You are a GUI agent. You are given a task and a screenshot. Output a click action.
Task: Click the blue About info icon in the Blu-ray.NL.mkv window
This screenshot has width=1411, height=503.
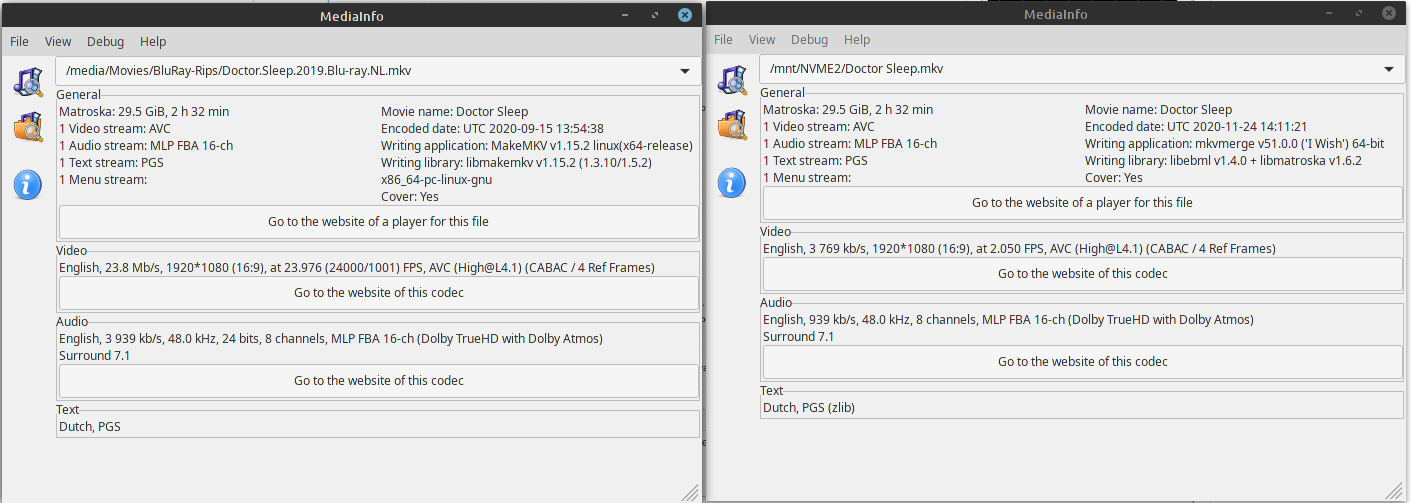[28, 184]
